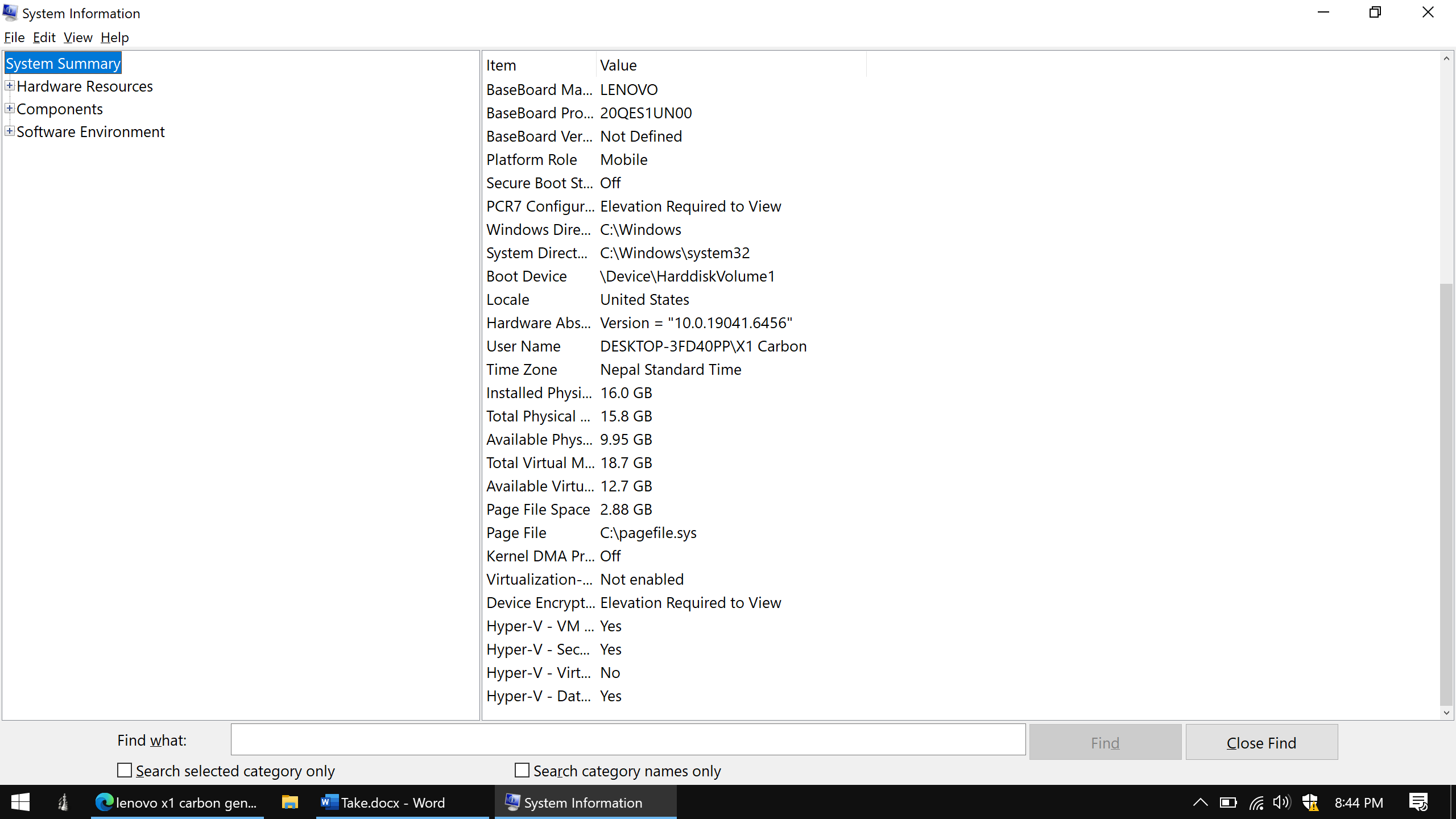Click the System Information title bar icon
This screenshot has width=1456, height=819.
pyautogui.click(x=10, y=13)
